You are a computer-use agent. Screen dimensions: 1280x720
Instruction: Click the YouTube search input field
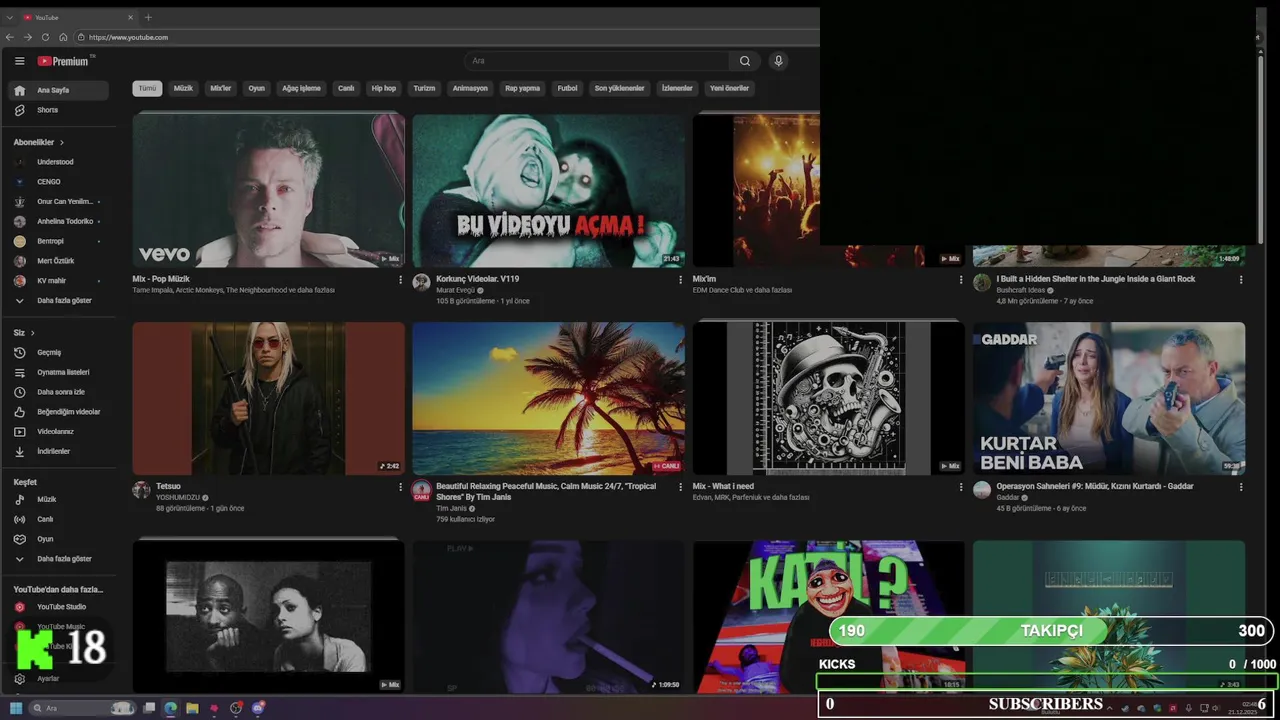coord(597,61)
